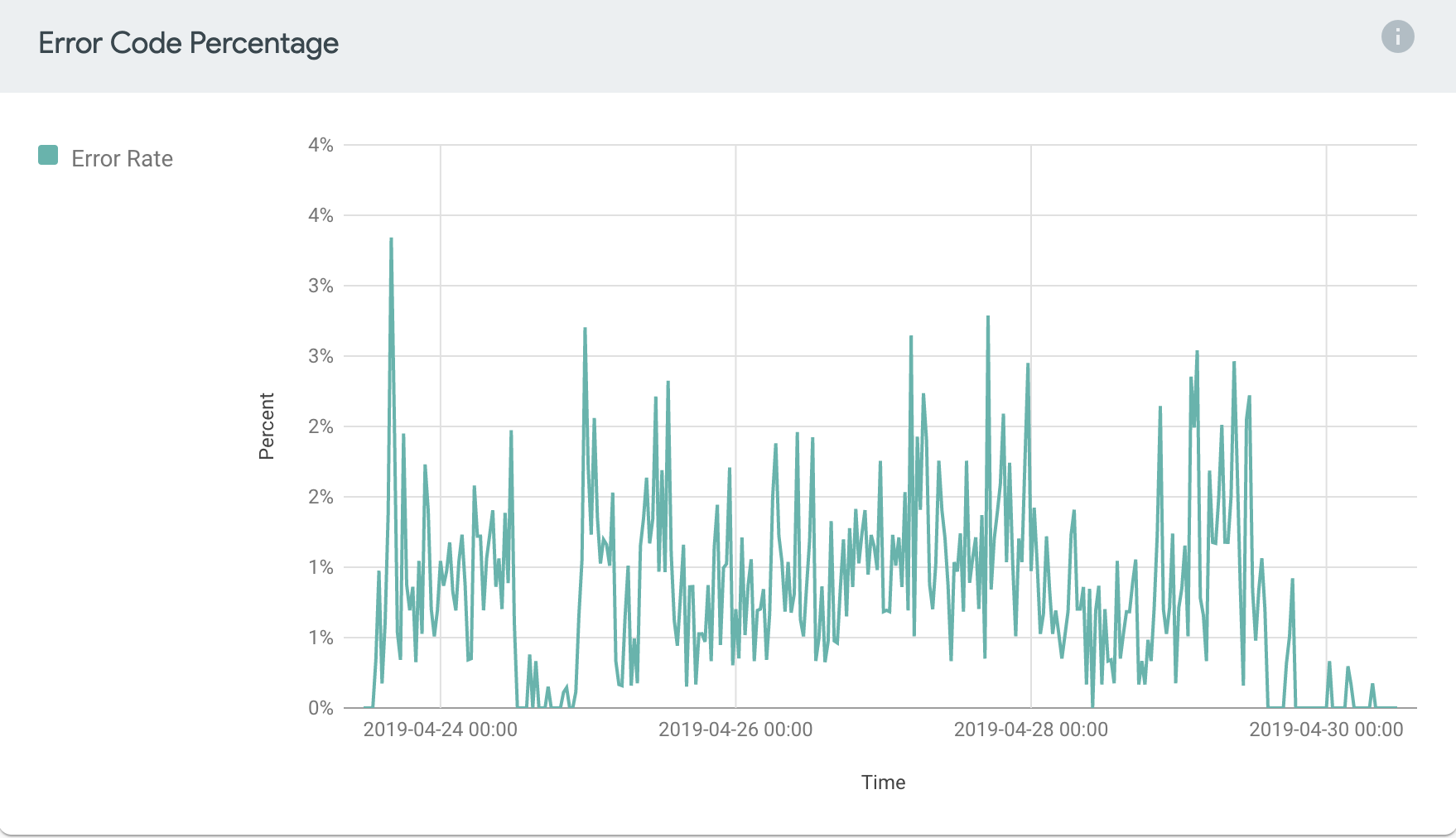Viewport: 1456px width, 838px height.
Task: Click the upper 2% y-axis label
Action: point(321,426)
